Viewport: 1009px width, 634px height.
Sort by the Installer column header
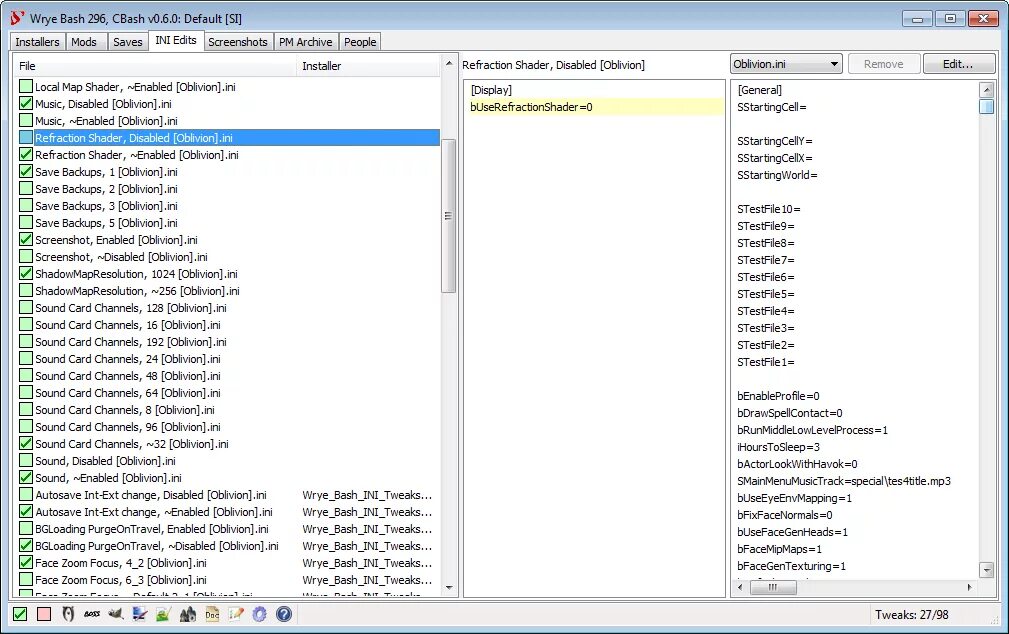pyautogui.click(x=369, y=66)
